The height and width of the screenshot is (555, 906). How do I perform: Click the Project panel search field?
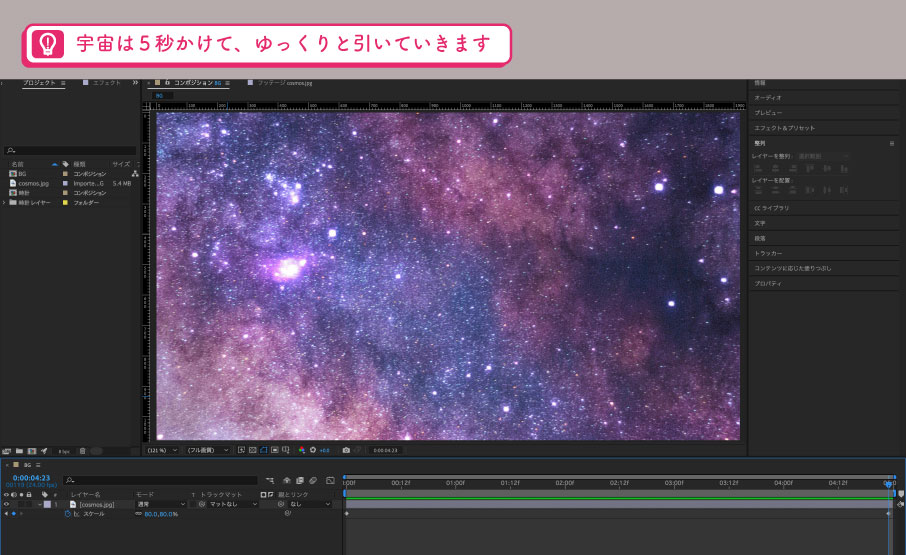pos(70,150)
